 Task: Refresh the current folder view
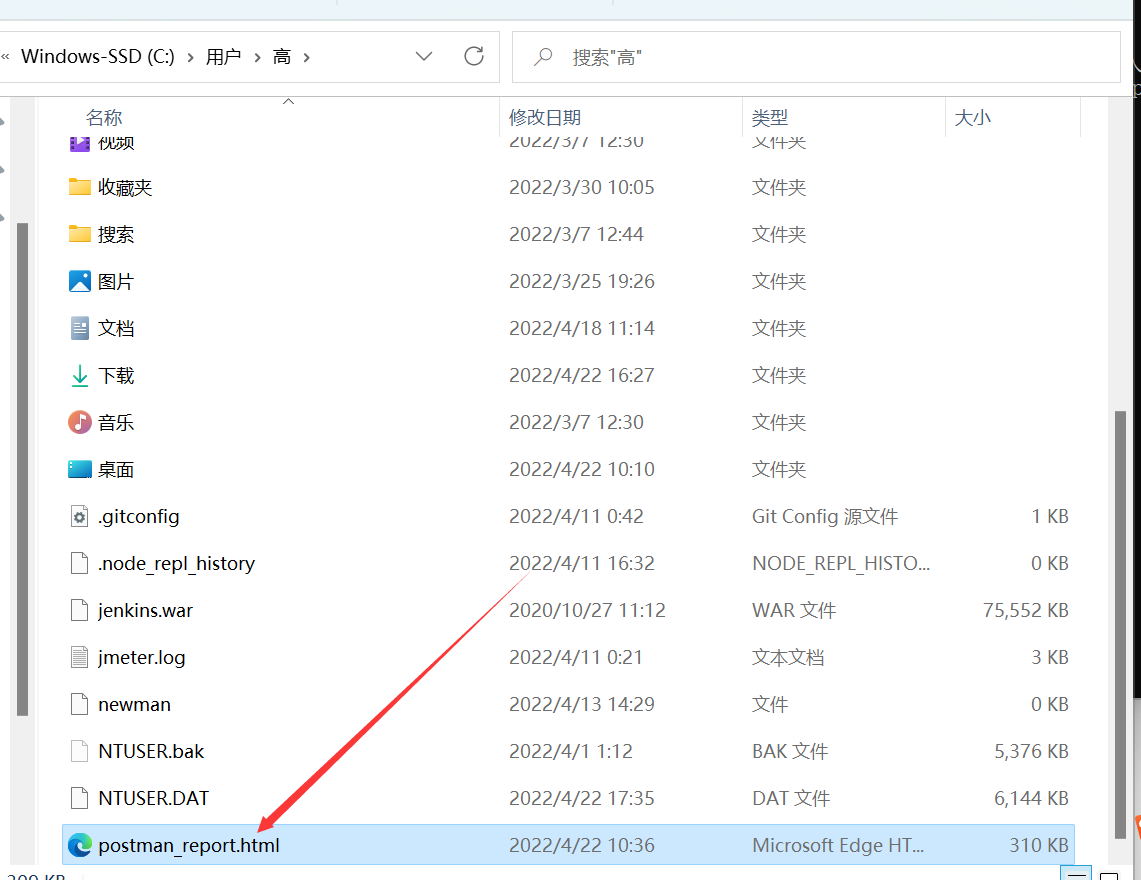point(474,56)
